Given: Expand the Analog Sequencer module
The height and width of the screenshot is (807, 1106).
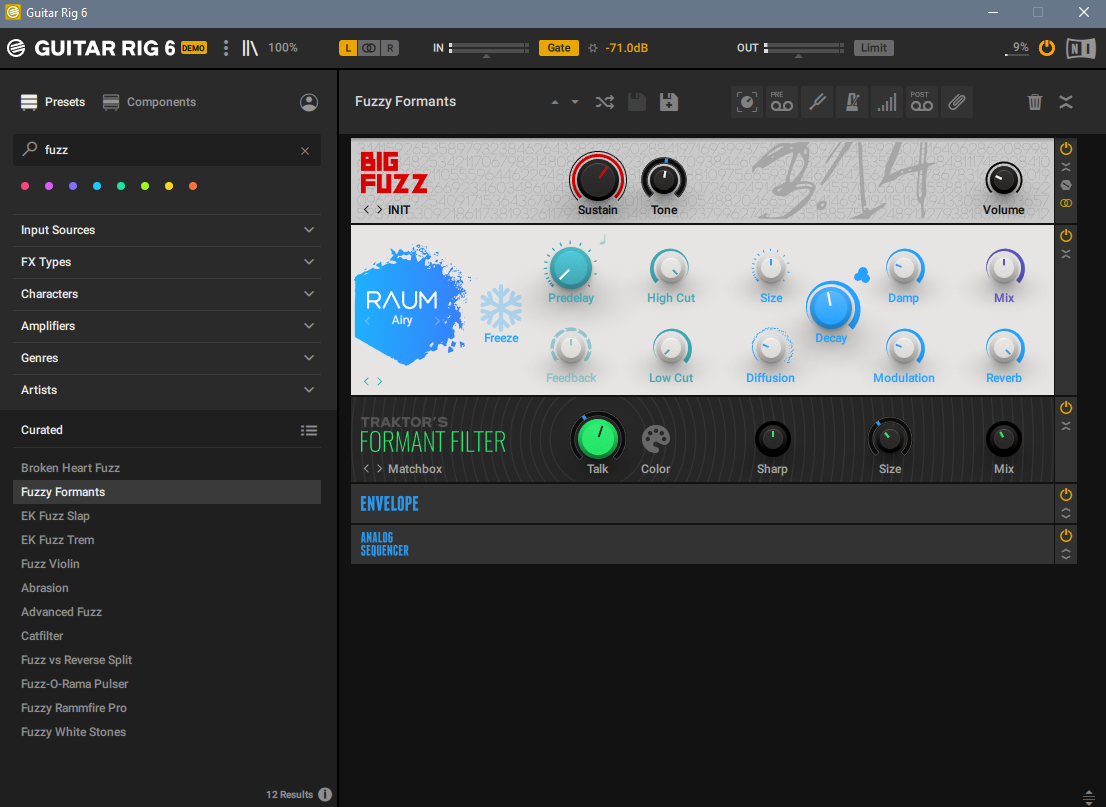Looking at the screenshot, I should point(1066,554).
